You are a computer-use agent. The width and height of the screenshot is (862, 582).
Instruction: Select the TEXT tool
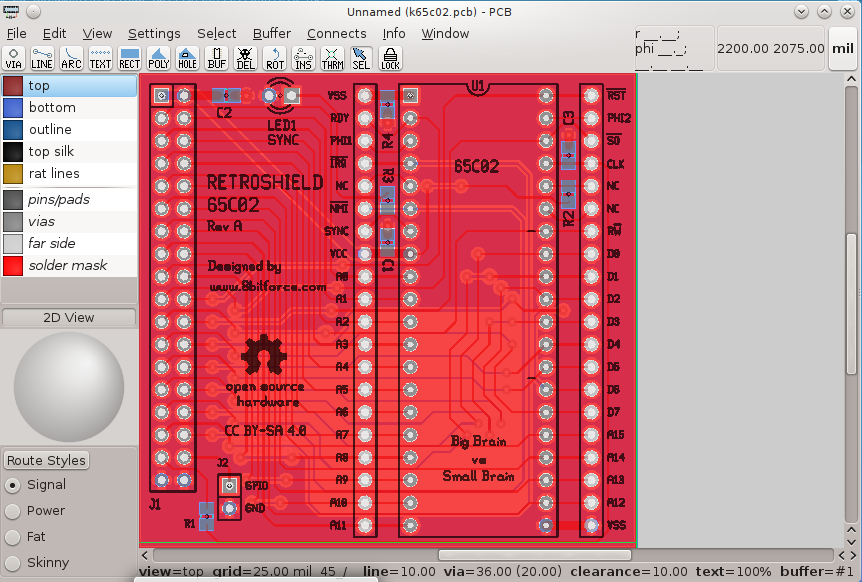(100, 58)
